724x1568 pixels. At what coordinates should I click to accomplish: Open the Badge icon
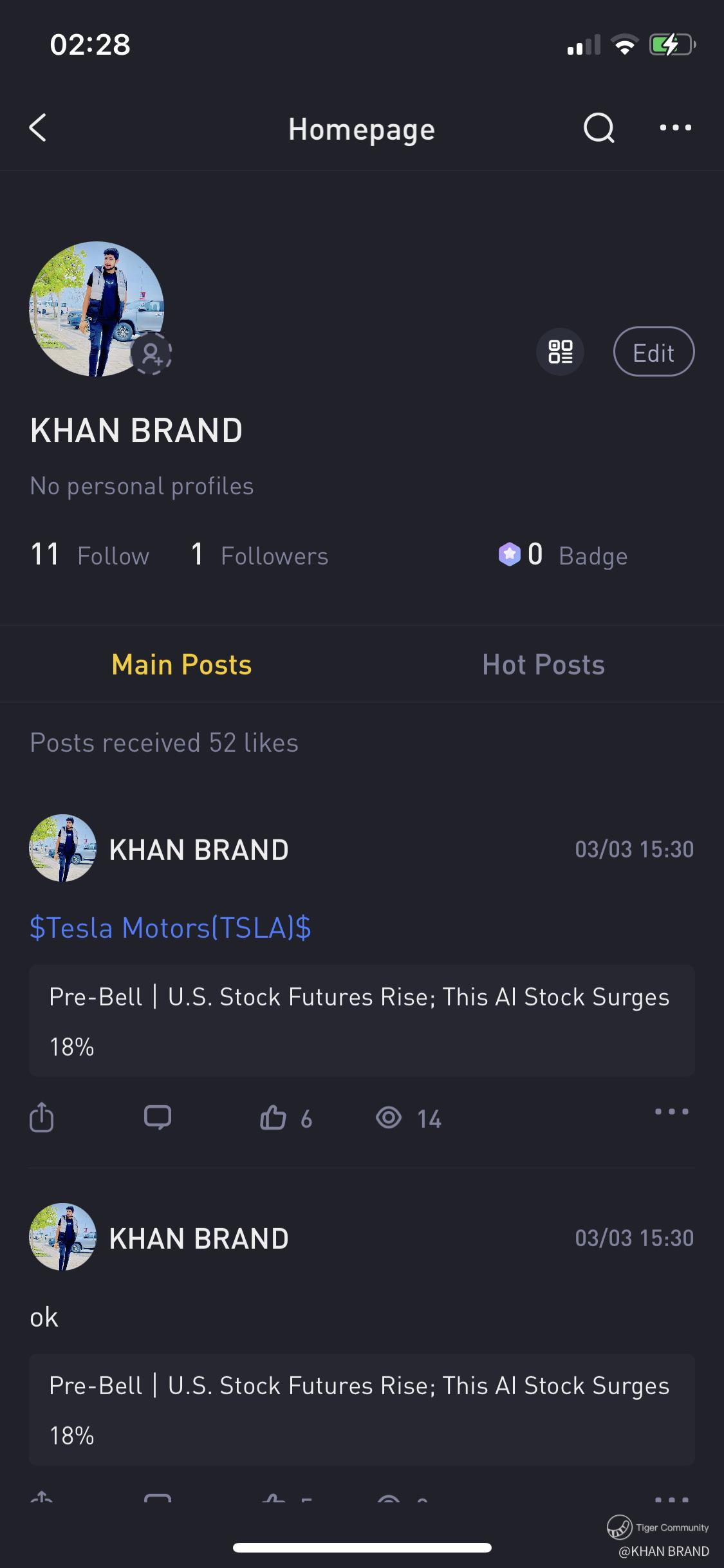[509, 554]
